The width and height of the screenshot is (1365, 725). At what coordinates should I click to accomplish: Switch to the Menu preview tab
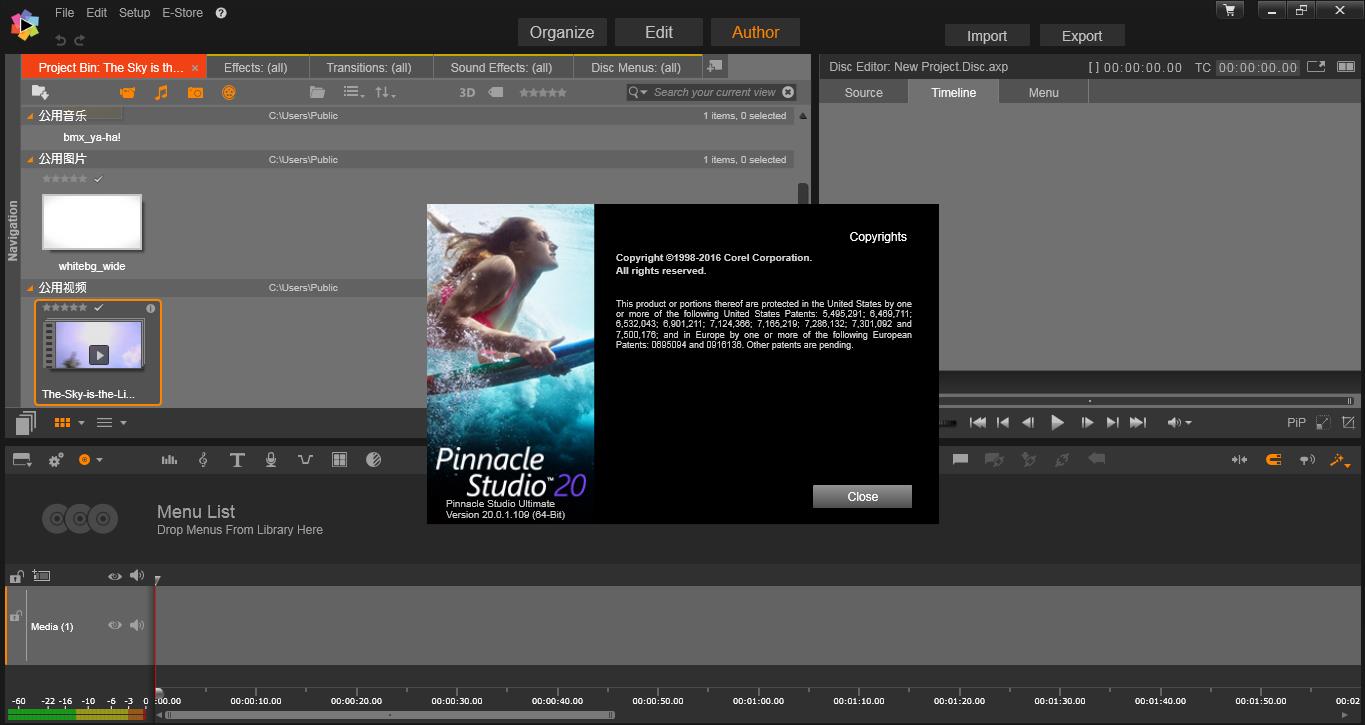[1043, 92]
